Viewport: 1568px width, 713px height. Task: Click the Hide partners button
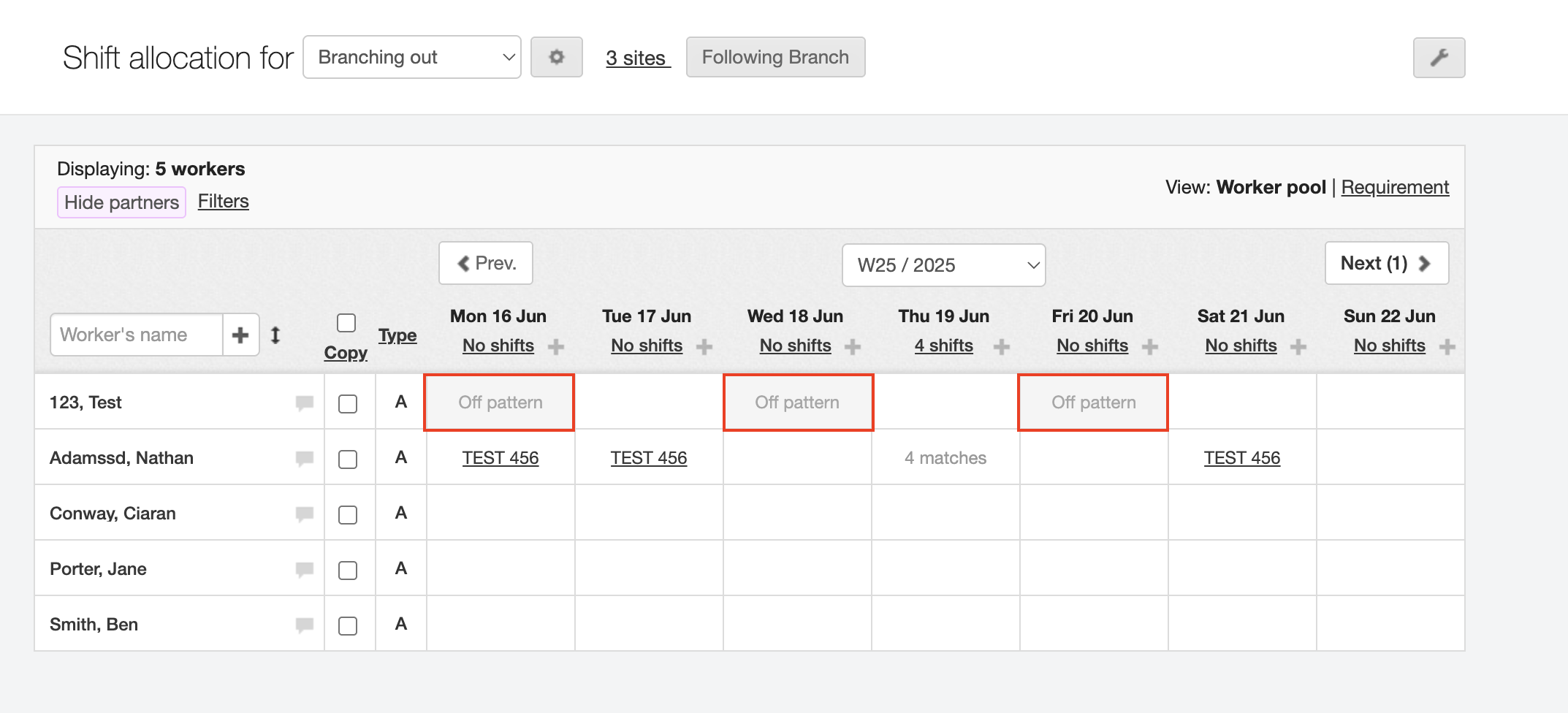(x=121, y=202)
